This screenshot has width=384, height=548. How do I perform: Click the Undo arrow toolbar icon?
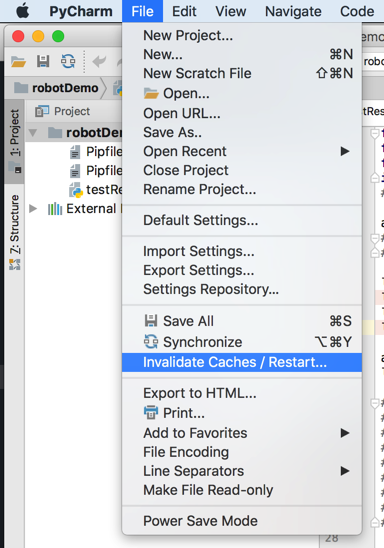(x=99, y=62)
